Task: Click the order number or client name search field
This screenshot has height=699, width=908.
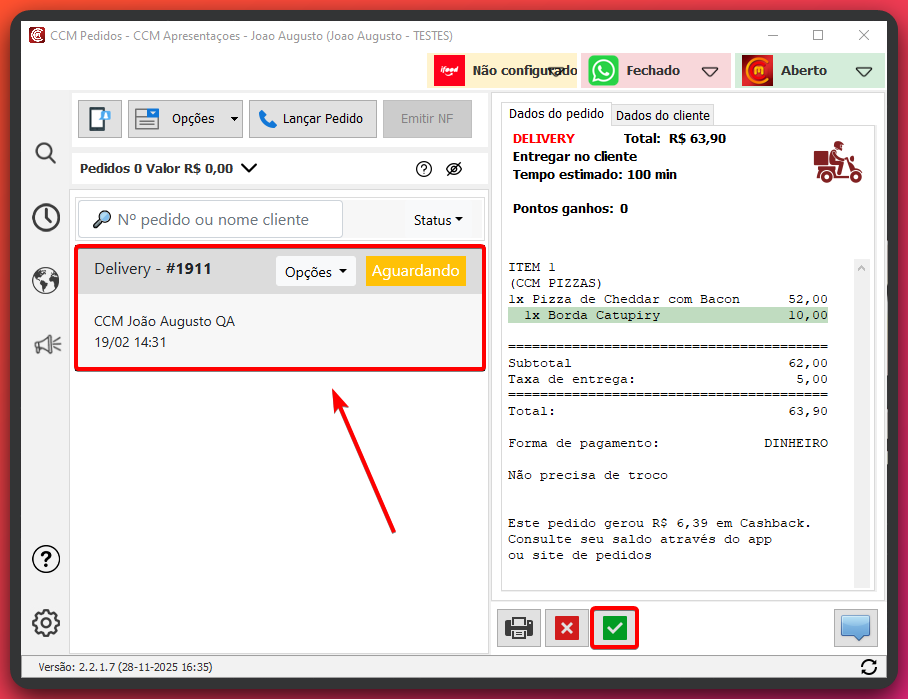Action: (211, 220)
